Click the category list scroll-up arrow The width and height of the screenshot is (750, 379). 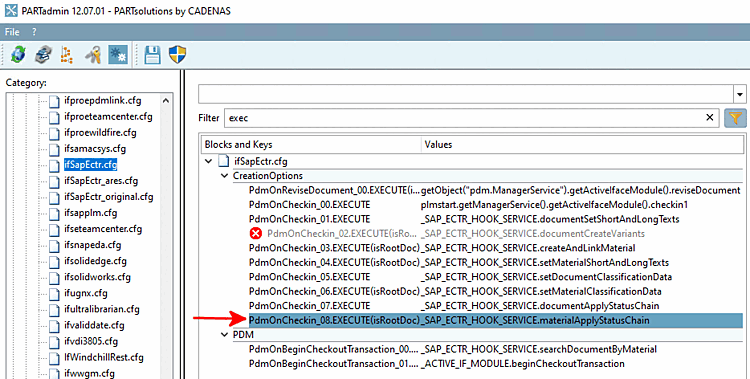[166, 100]
